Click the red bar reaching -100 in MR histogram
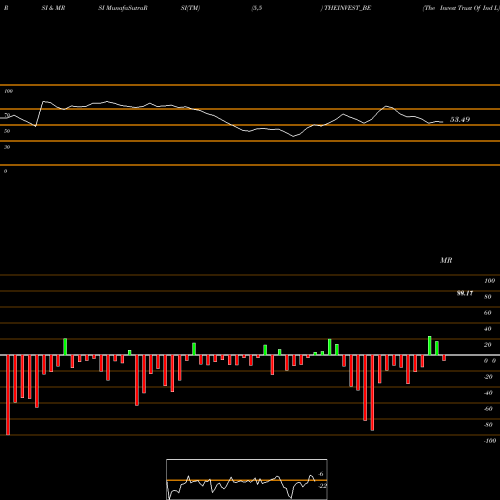This screenshot has width=500, height=500. [x=8, y=395]
